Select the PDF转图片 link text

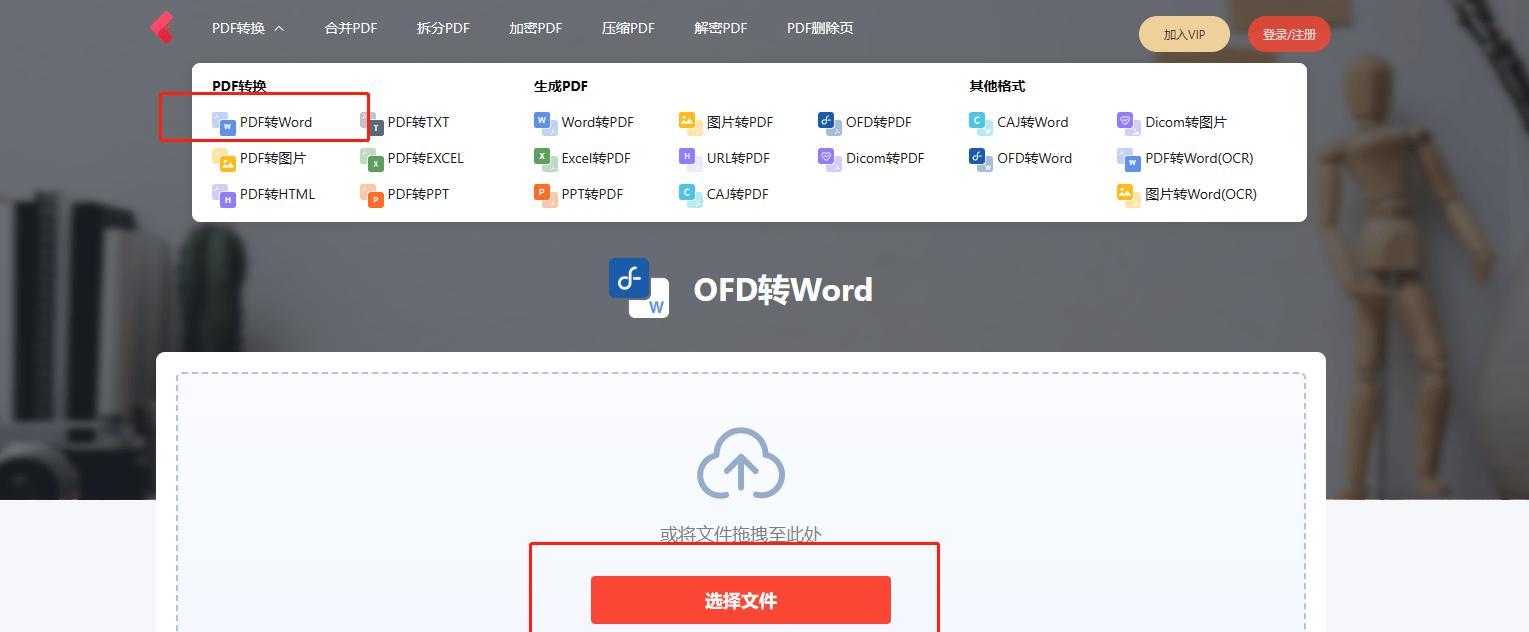[x=273, y=158]
